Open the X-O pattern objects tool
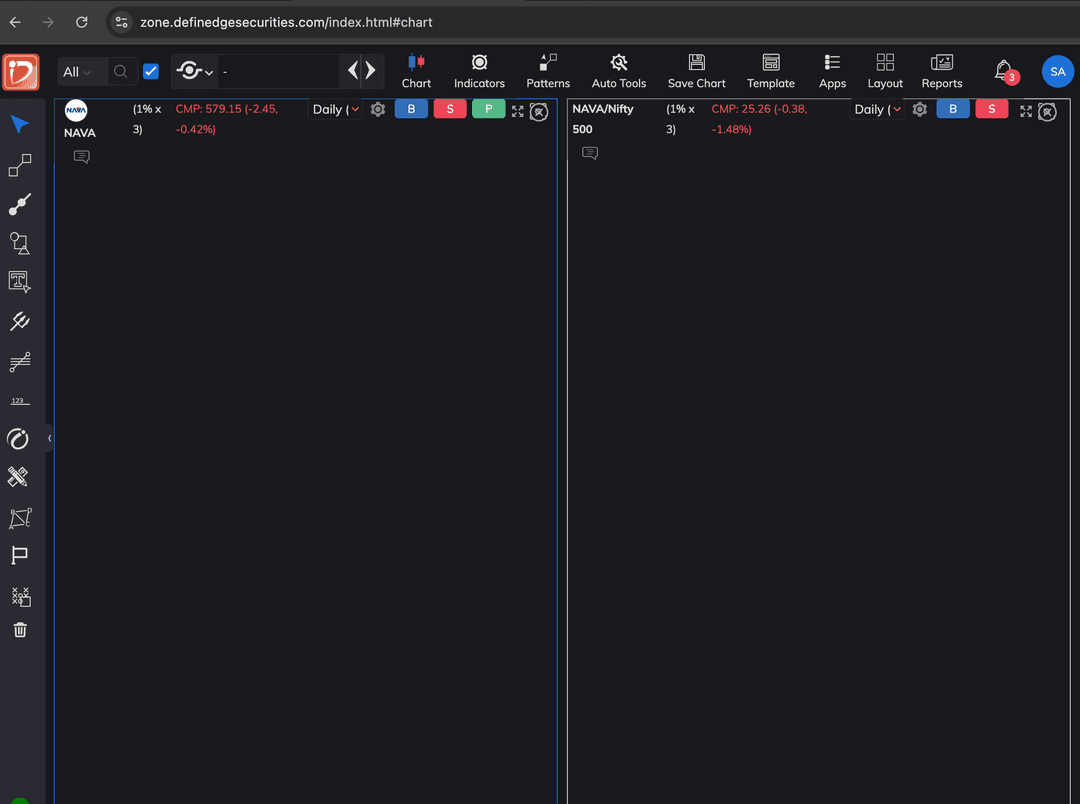1080x804 pixels. (21, 597)
